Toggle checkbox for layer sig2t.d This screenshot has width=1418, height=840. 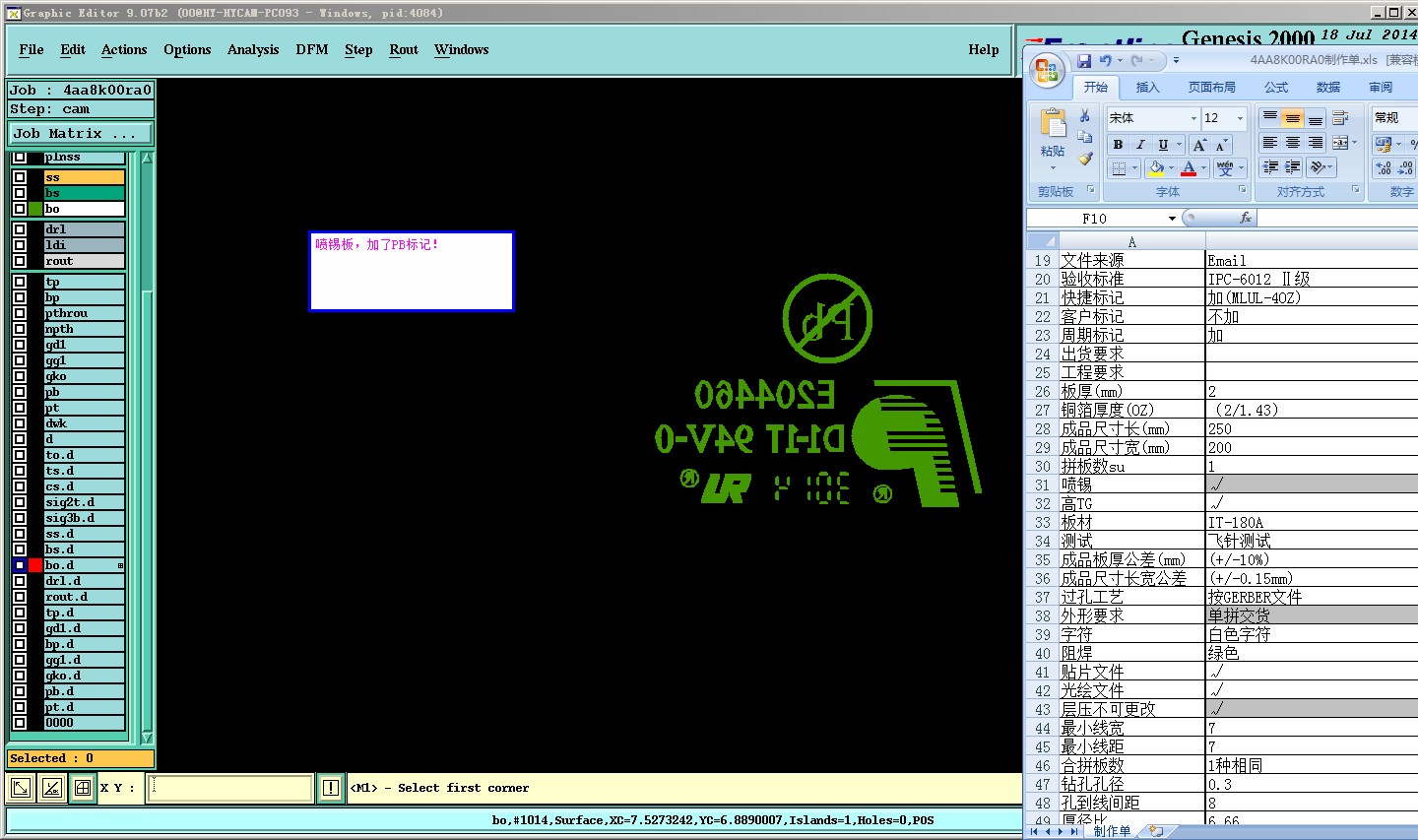click(x=20, y=502)
